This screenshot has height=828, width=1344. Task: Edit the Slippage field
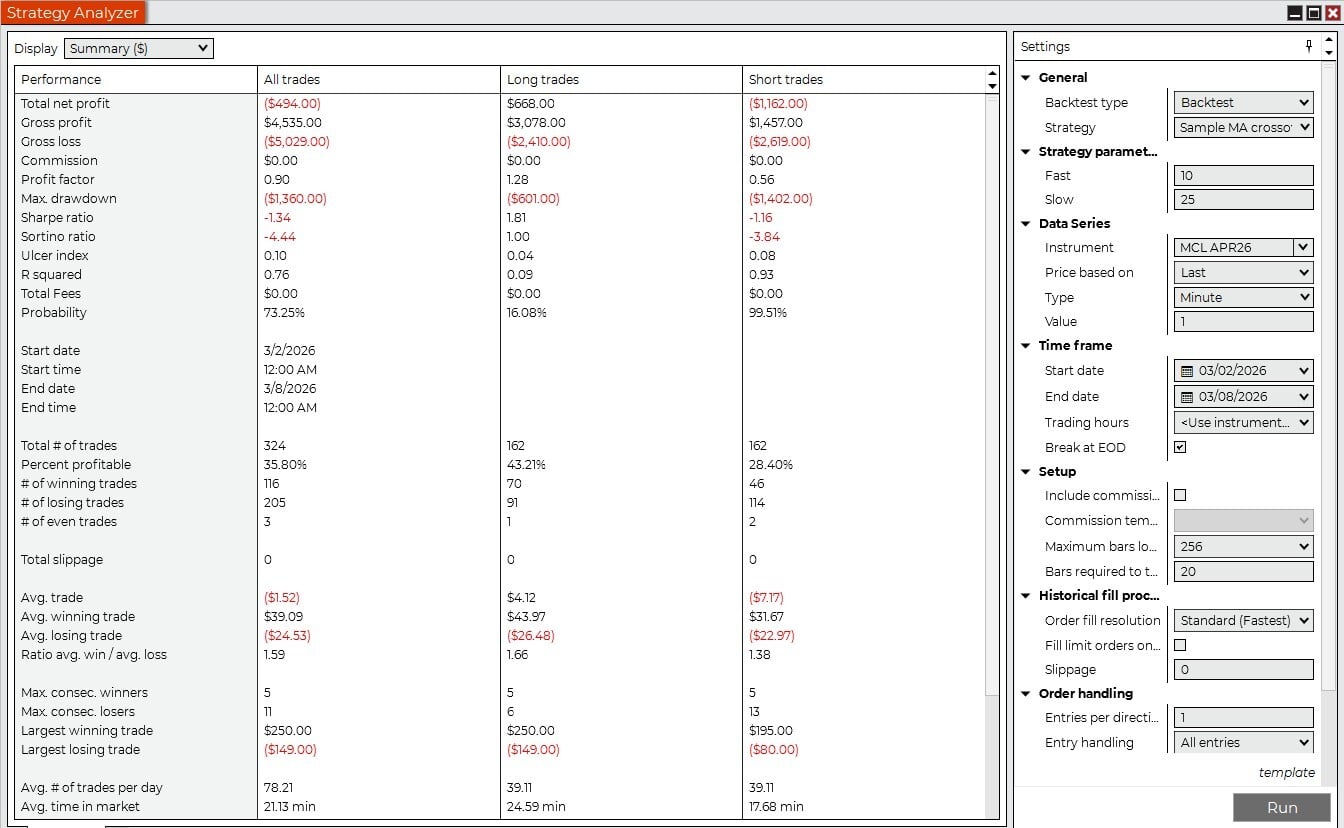(x=1244, y=669)
